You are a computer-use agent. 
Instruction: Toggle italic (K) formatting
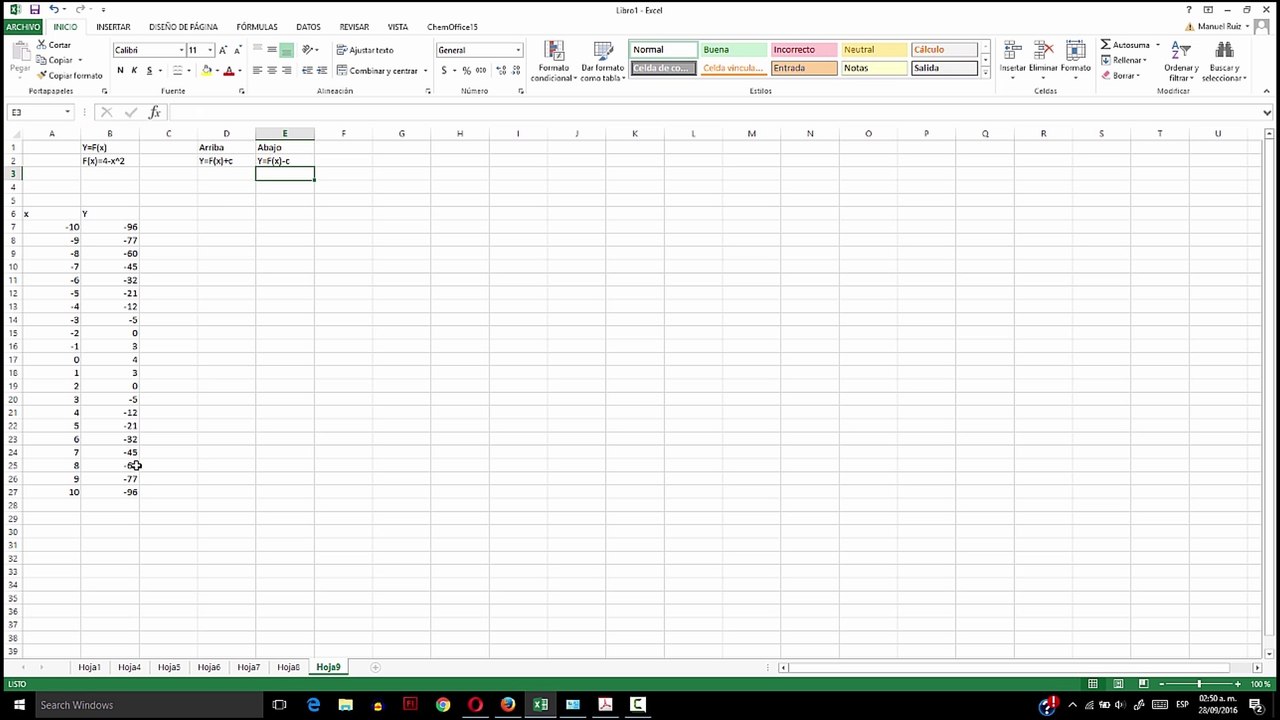[134, 71]
